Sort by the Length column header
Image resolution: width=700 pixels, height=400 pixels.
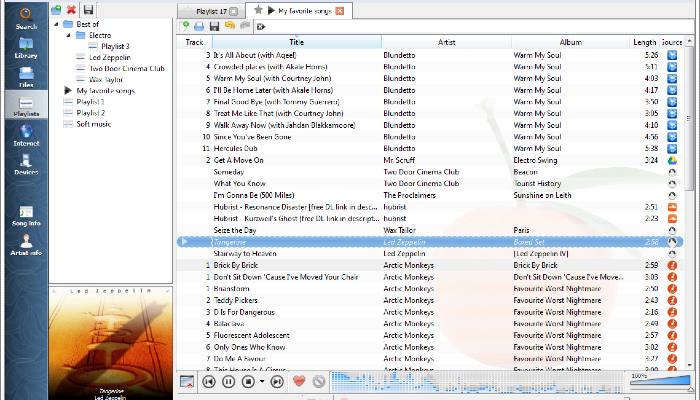click(644, 42)
